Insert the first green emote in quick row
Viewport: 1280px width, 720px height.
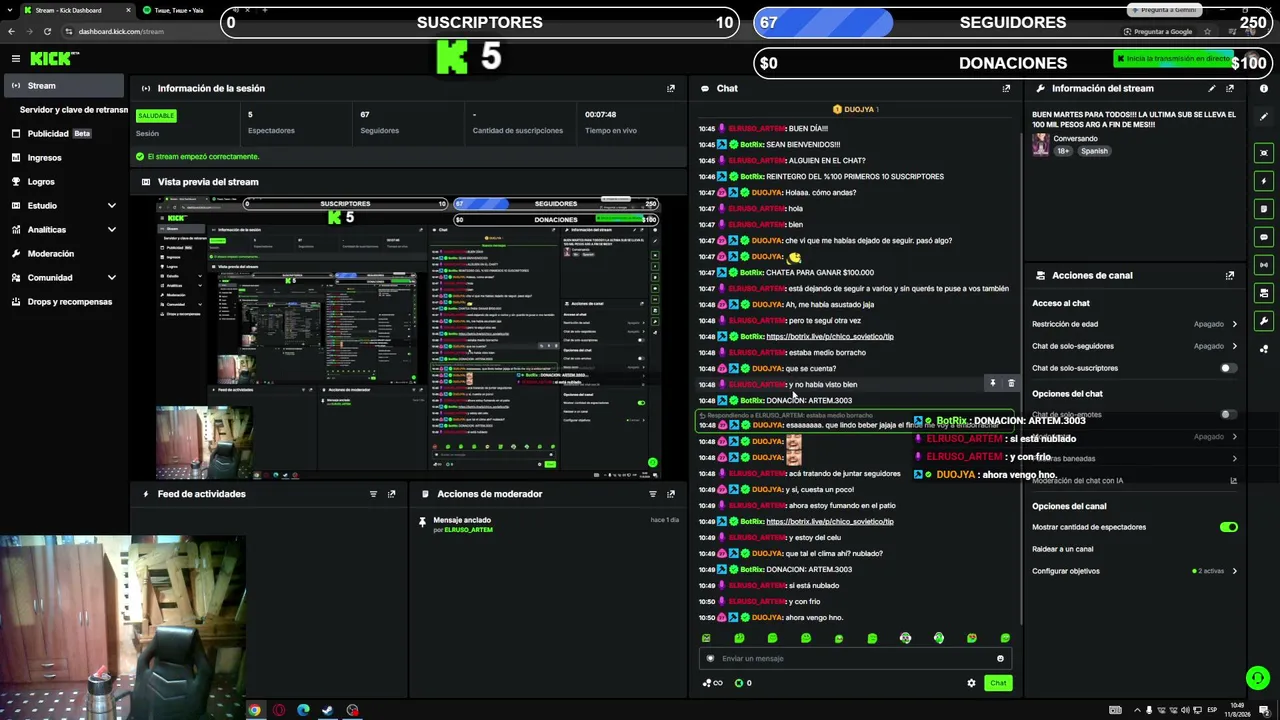click(706, 638)
